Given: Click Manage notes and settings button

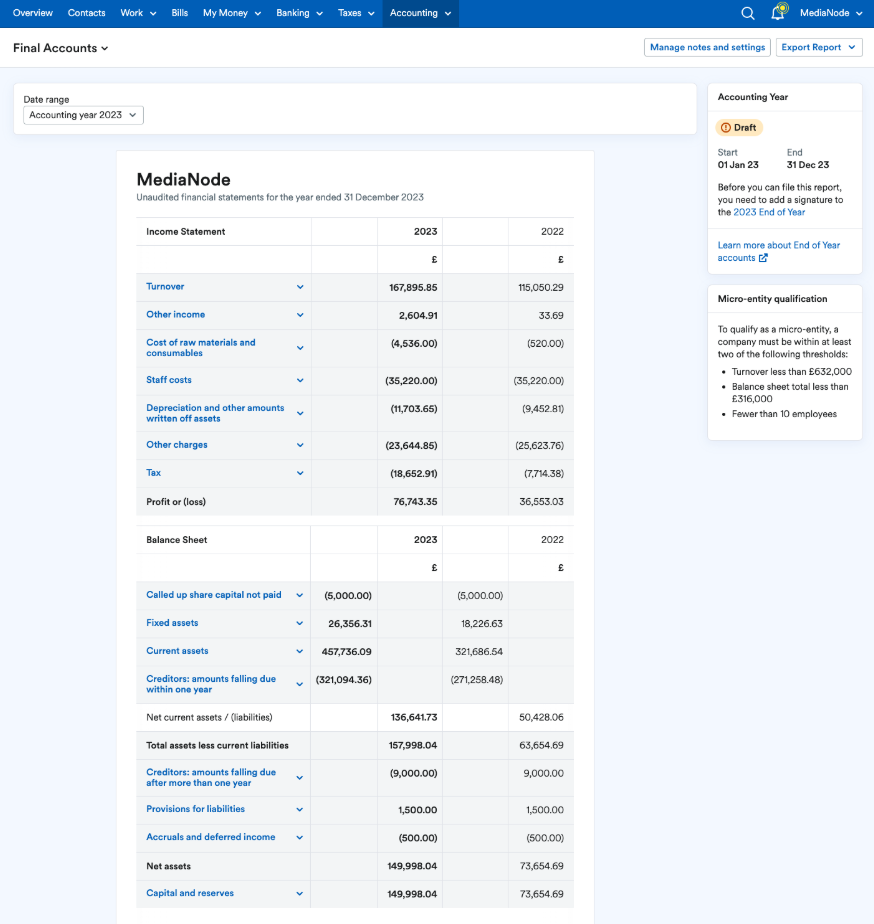Looking at the screenshot, I should 707,47.
